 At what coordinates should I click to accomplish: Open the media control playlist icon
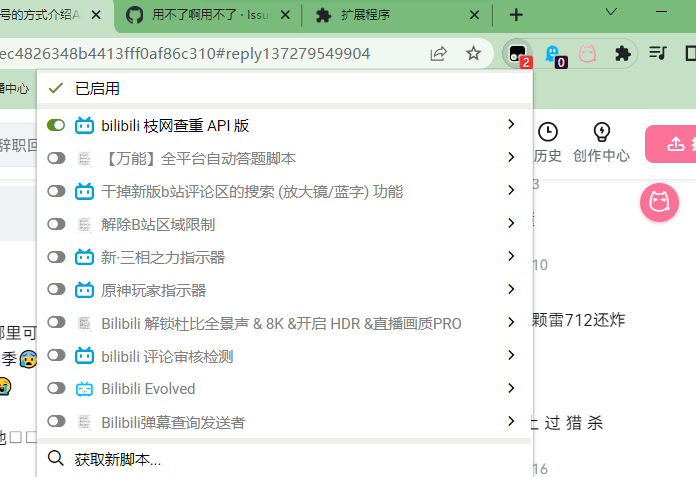(657, 53)
